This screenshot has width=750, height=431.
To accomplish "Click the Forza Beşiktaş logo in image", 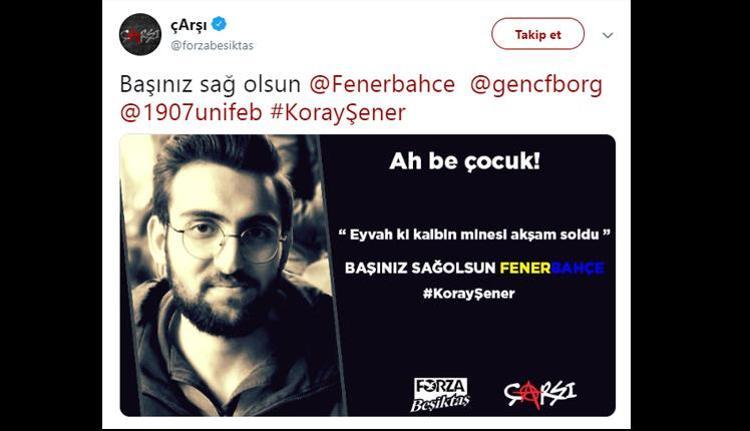I will click(x=441, y=394).
